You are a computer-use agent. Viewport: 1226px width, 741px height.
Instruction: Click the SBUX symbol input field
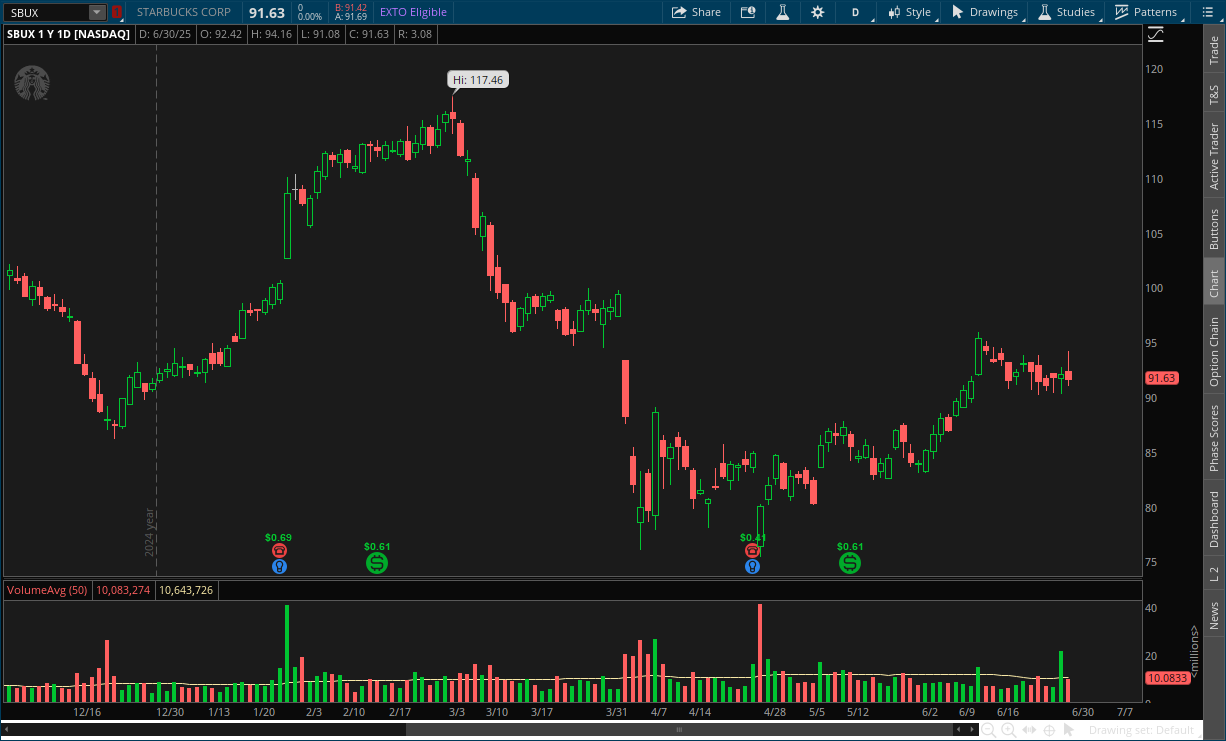point(46,12)
